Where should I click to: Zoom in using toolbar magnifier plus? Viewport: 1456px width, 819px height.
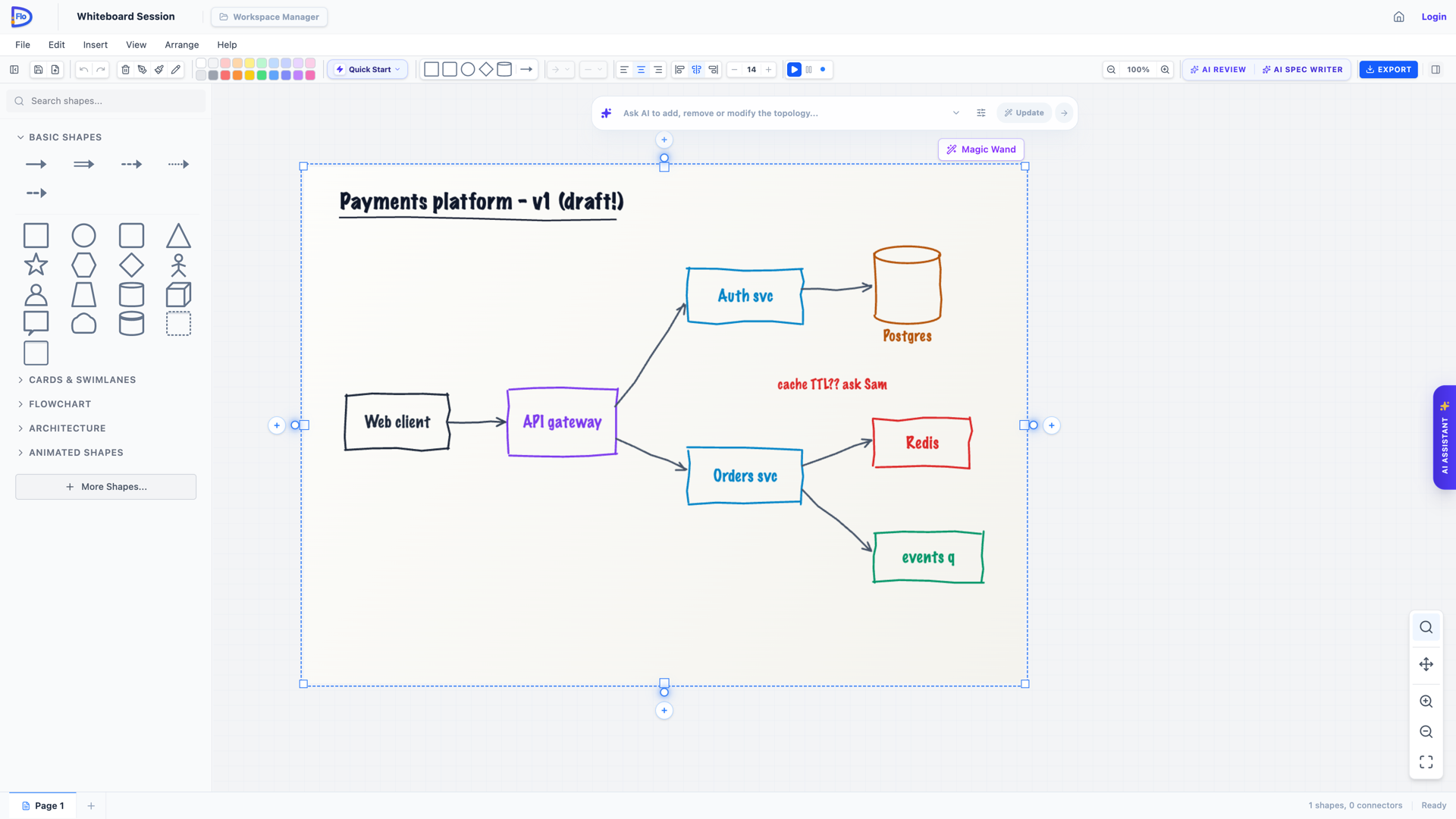[1165, 70]
